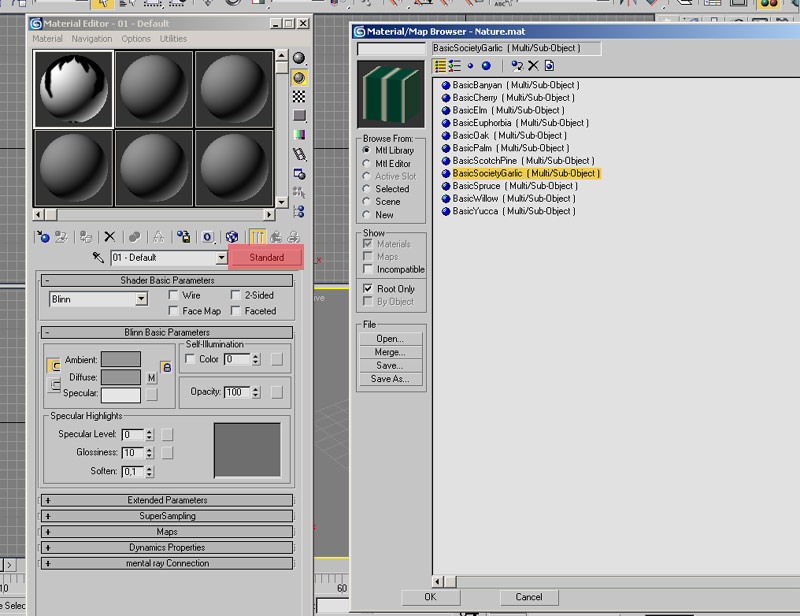Click the Sample UV Tiling icon
Image resolution: width=800 pixels, height=616 pixels.
click(x=299, y=116)
